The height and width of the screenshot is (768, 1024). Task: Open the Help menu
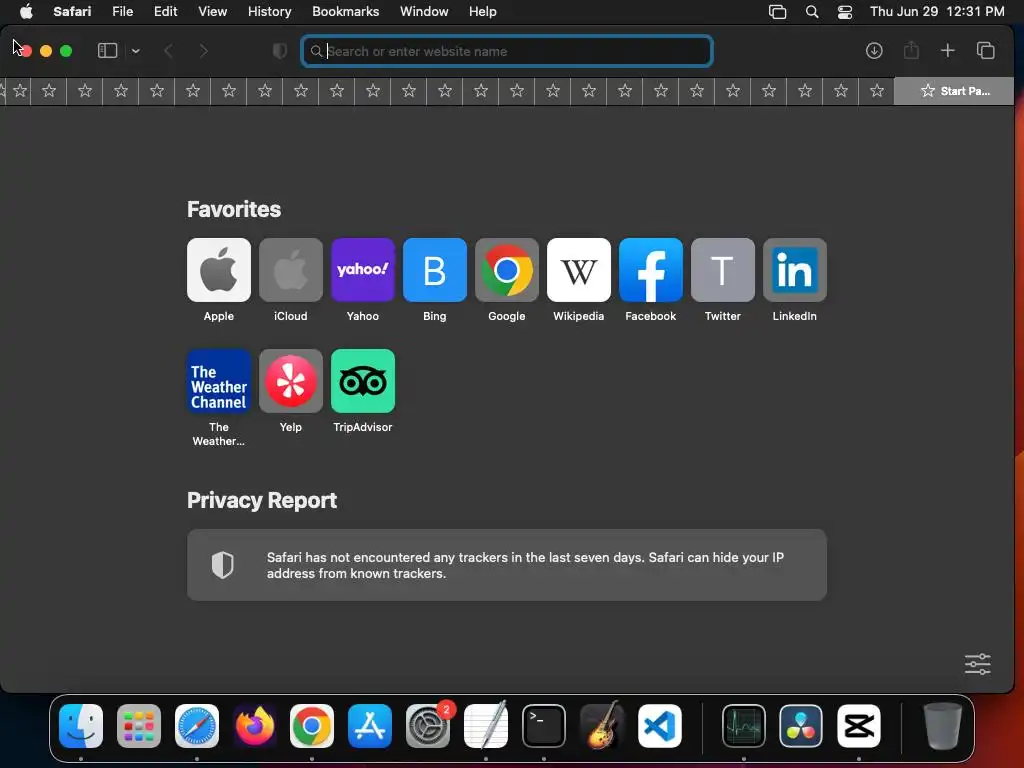(x=483, y=12)
